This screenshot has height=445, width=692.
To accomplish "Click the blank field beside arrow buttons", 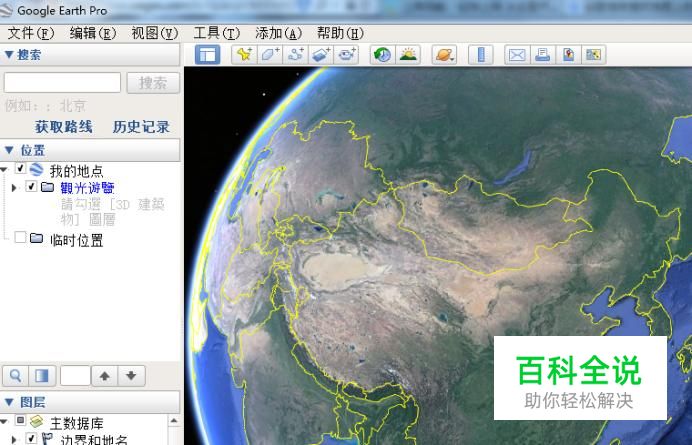I will coord(75,376).
